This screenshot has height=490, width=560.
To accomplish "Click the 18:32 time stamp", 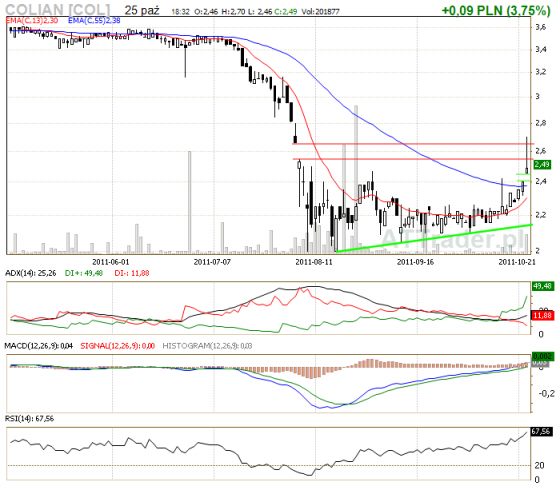I will 180,12.
